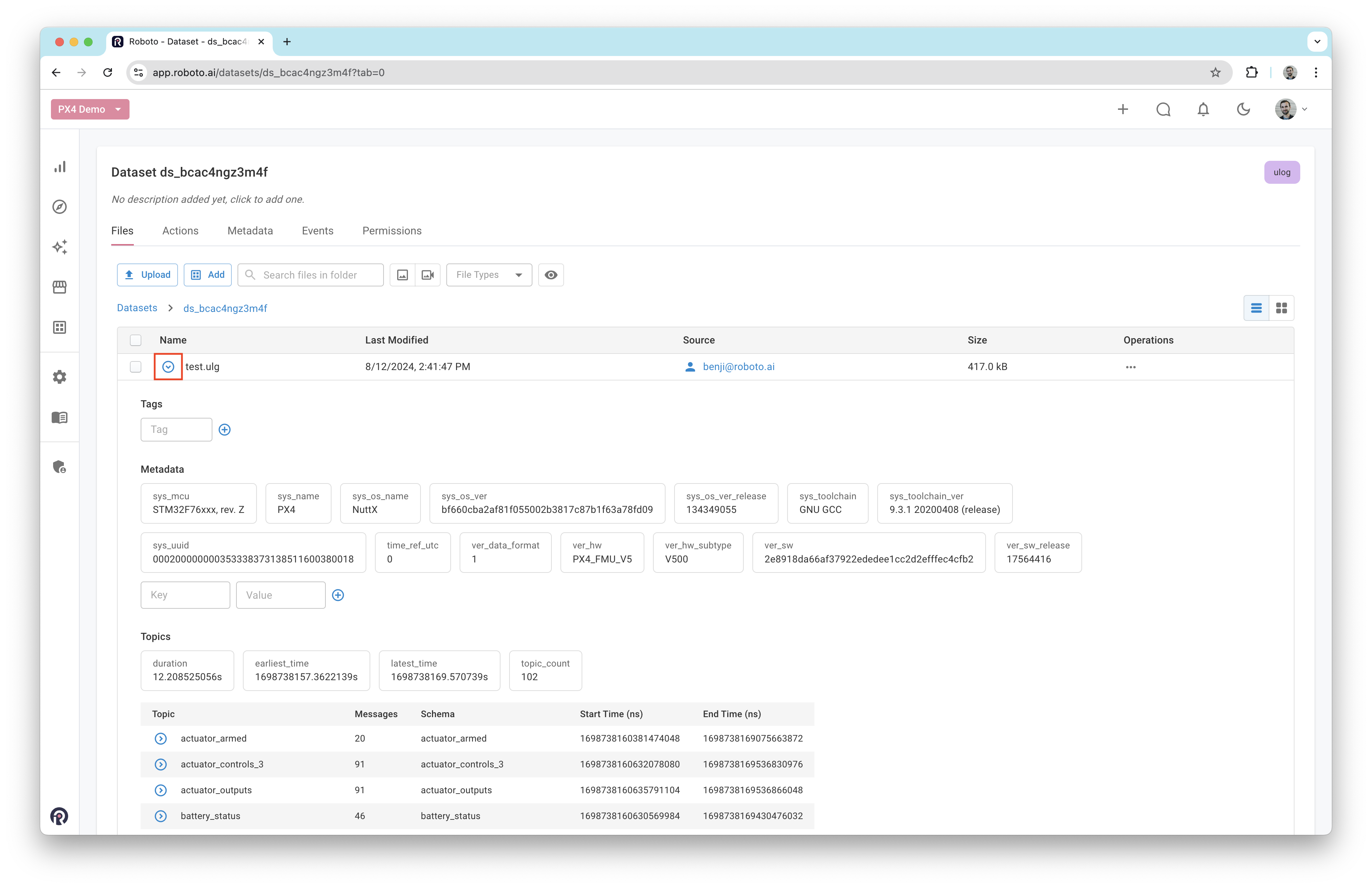
Task: Collapse the test.ulg file details
Action: pos(168,367)
